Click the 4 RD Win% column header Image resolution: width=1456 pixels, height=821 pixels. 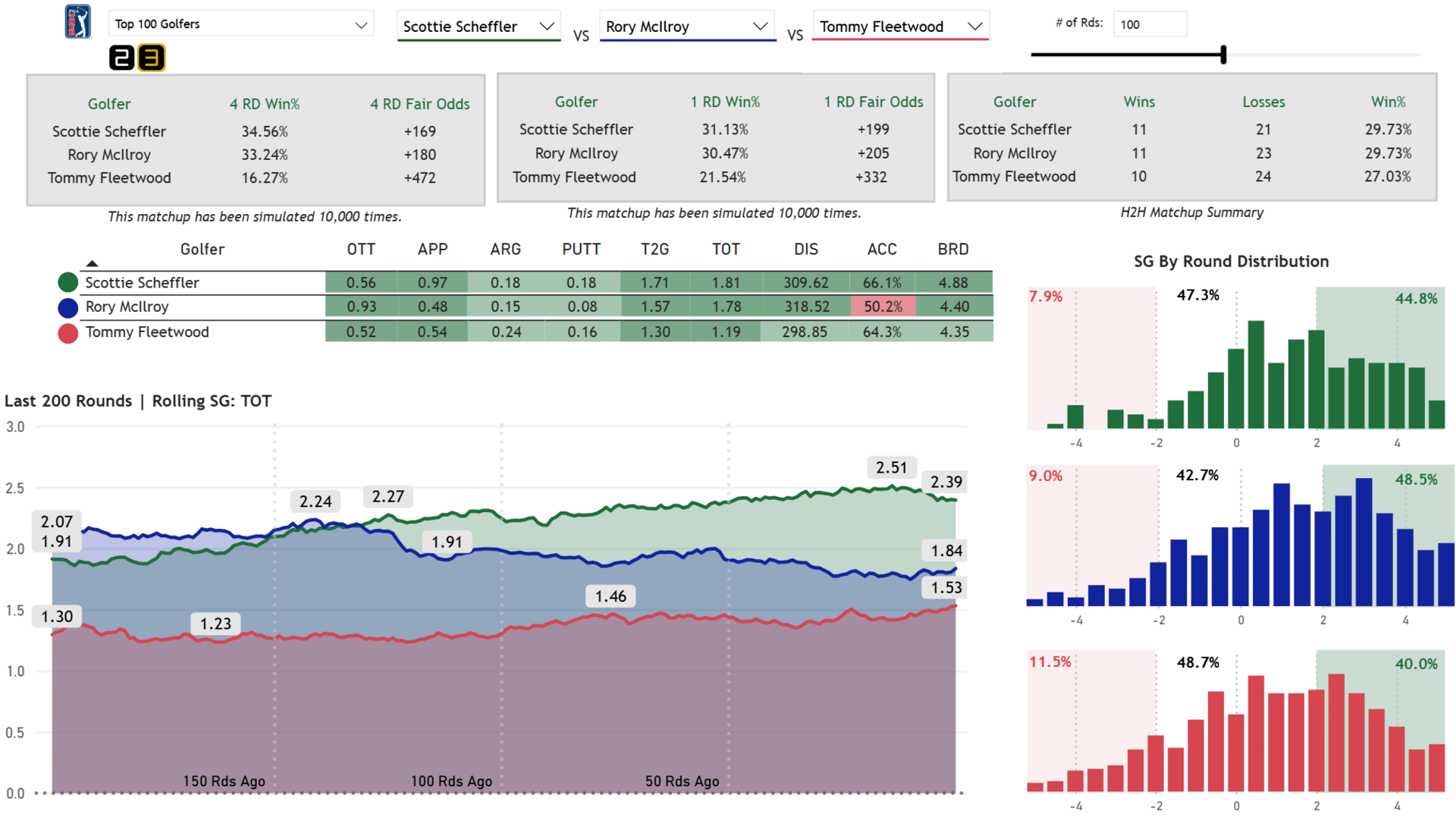[265, 104]
